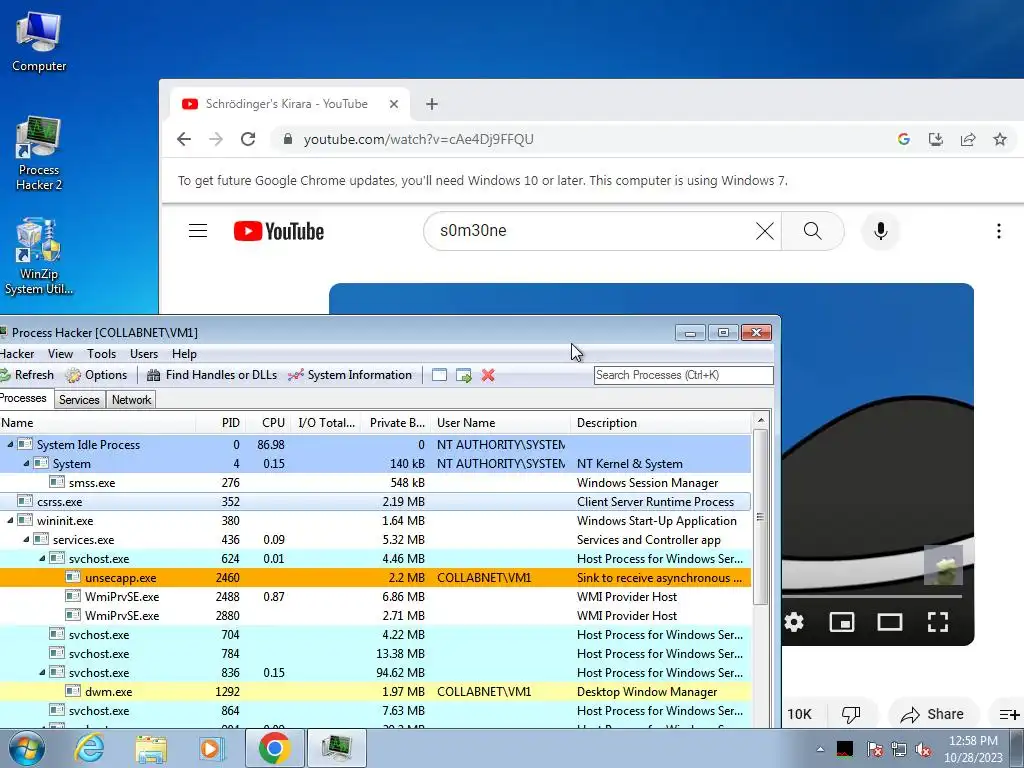Click the video progress bar
This screenshot has width=1024, height=768.
[872, 596]
